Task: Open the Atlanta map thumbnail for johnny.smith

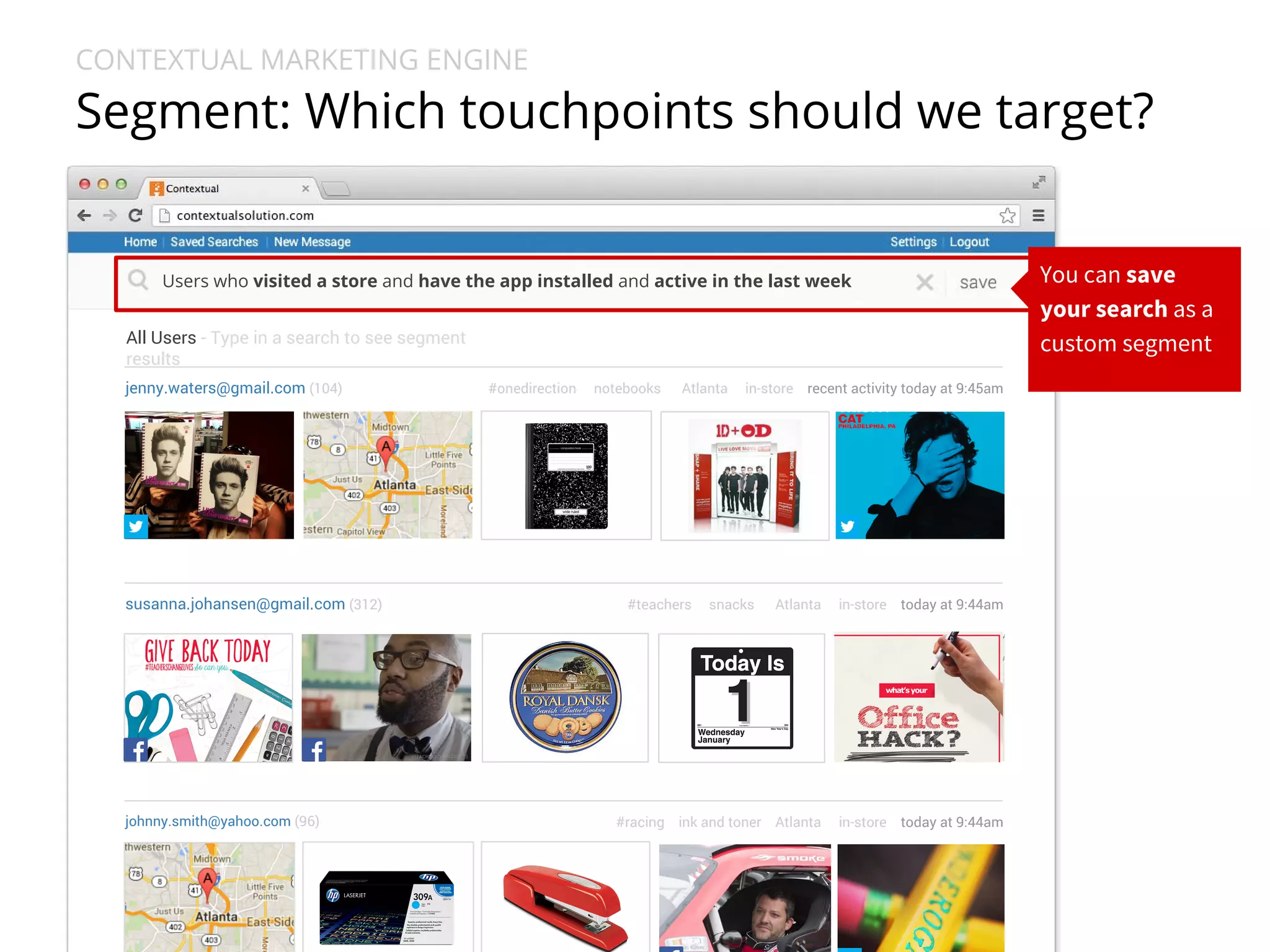Action: click(210, 897)
